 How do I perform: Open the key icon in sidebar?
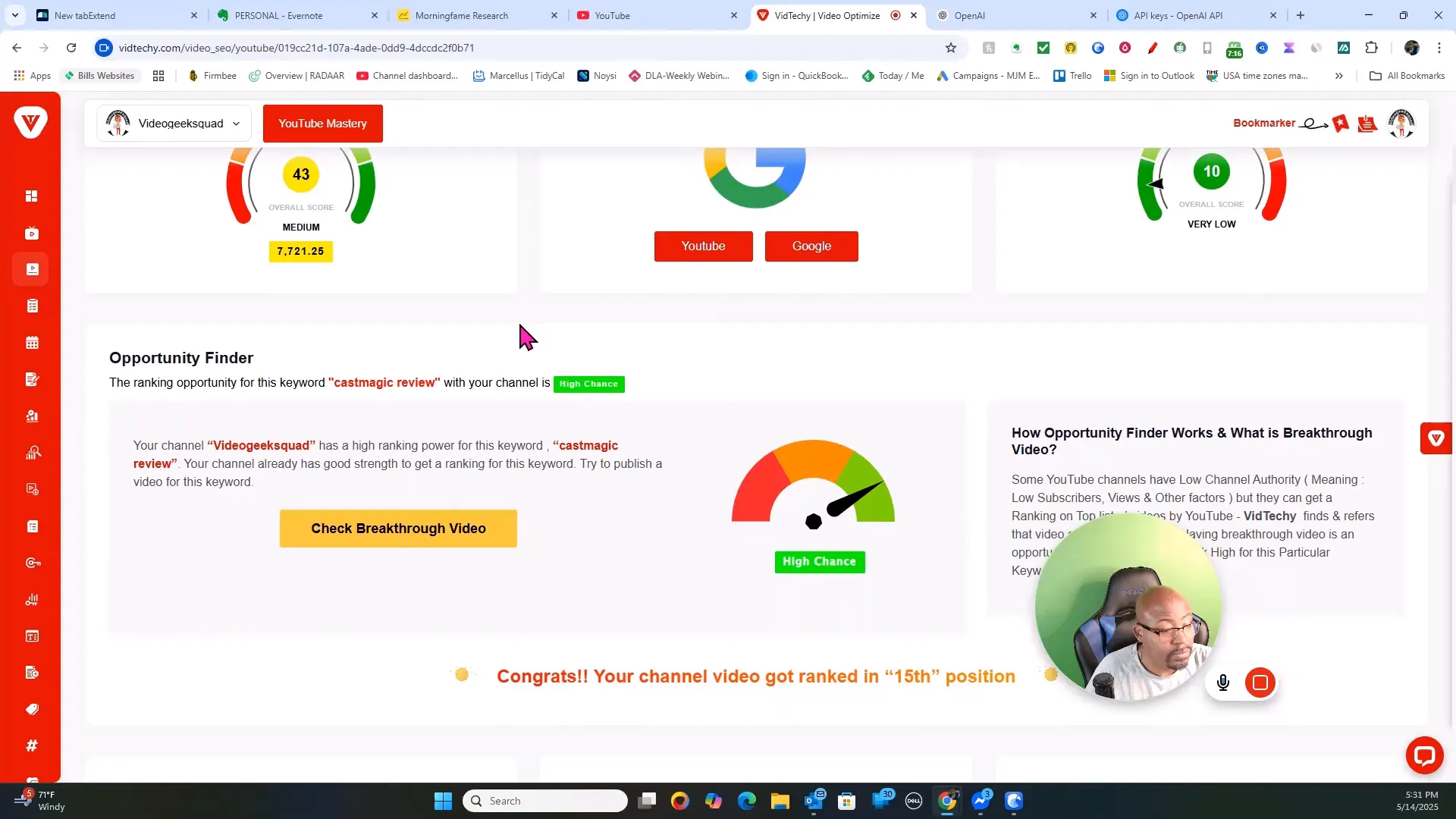click(32, 563)
